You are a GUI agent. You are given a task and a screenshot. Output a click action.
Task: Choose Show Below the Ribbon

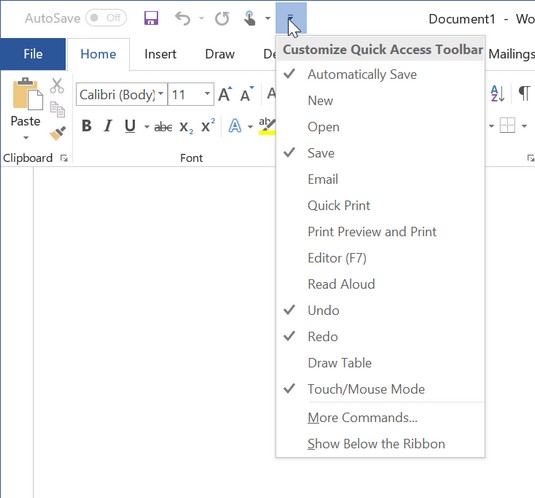[x=380, y=444]
